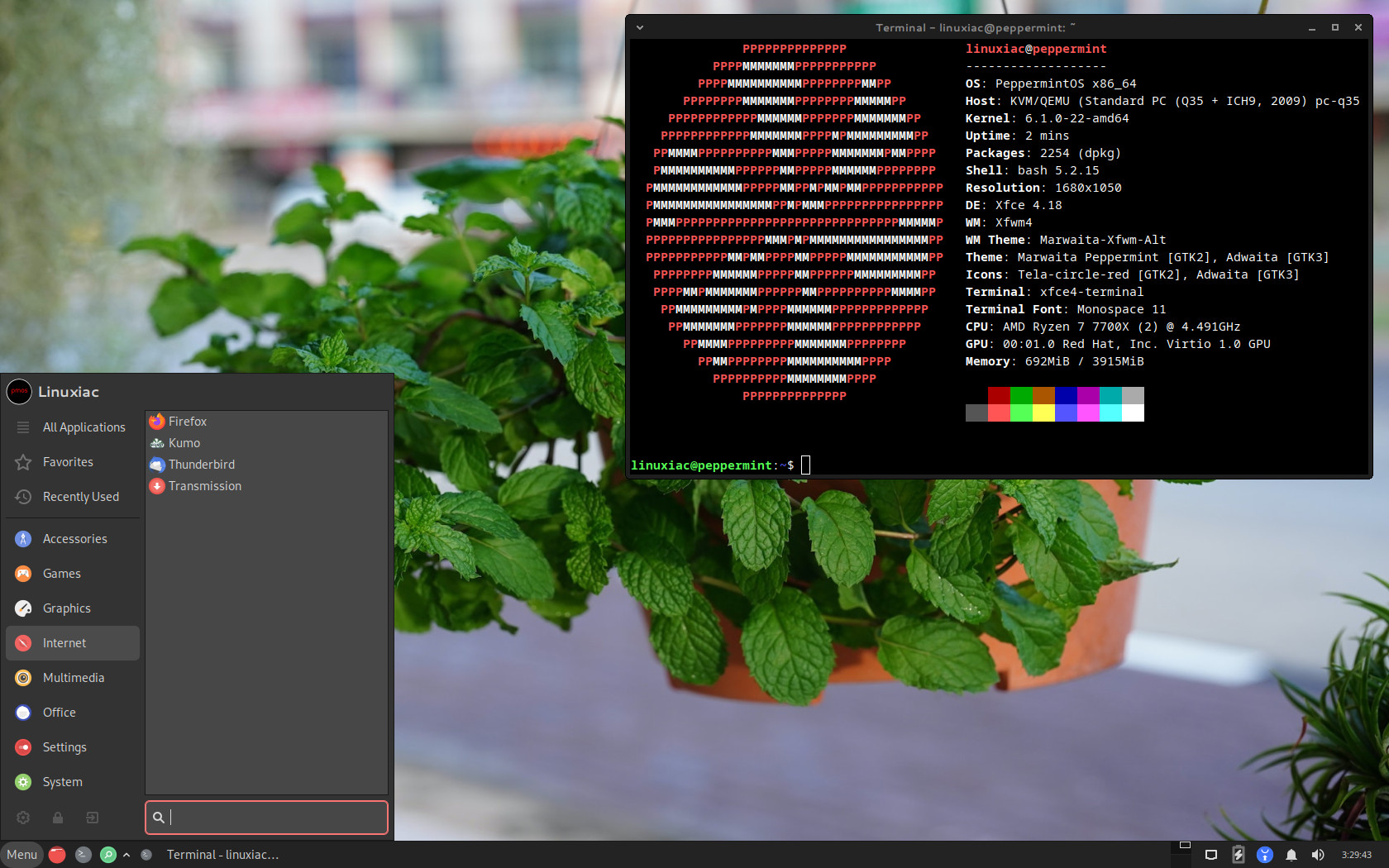Image resolution: width=1389 pixels, height=868 pixels.
Task: Launch terminal from the panel launcher
Action: coord(84,855)
